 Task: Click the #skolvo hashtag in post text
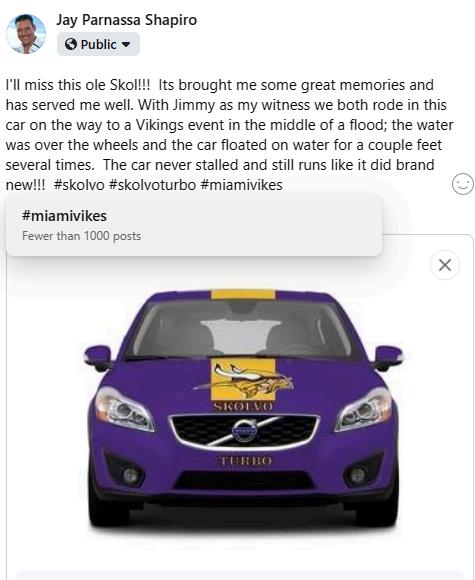coord(79,185)
